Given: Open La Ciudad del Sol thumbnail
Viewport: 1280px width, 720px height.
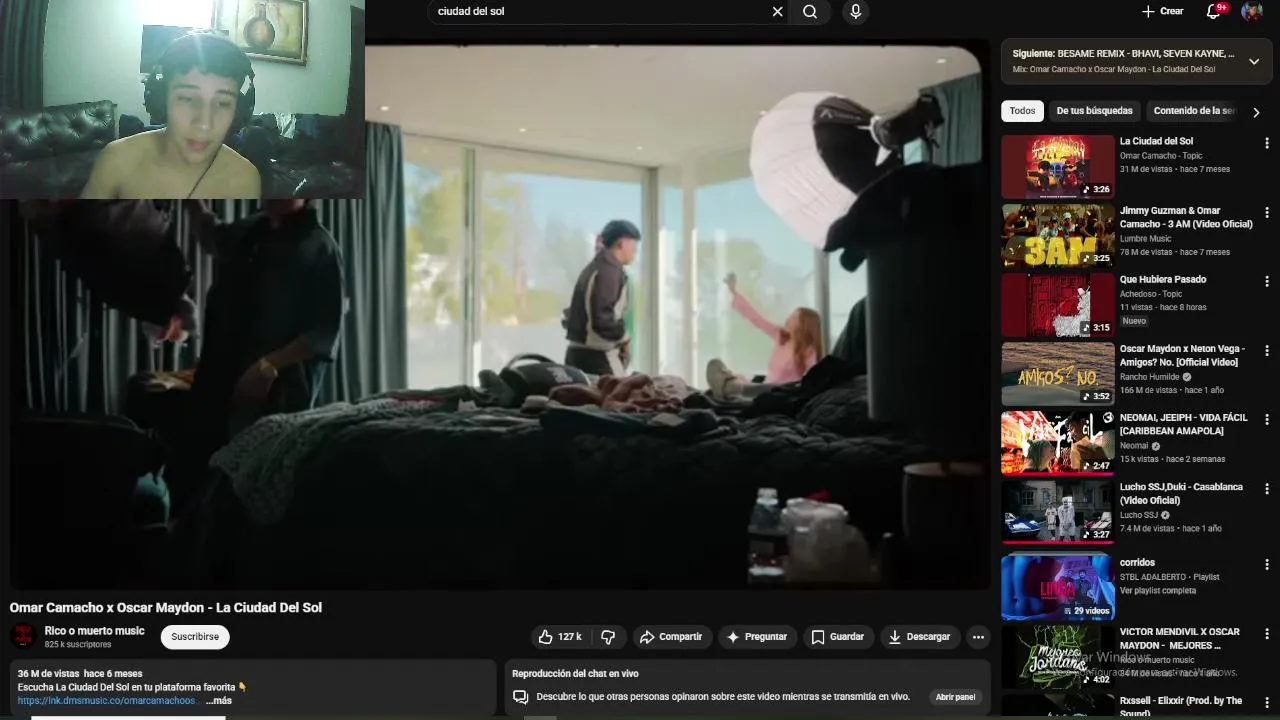Looking at the screenshot, I should pos(1057,167).
